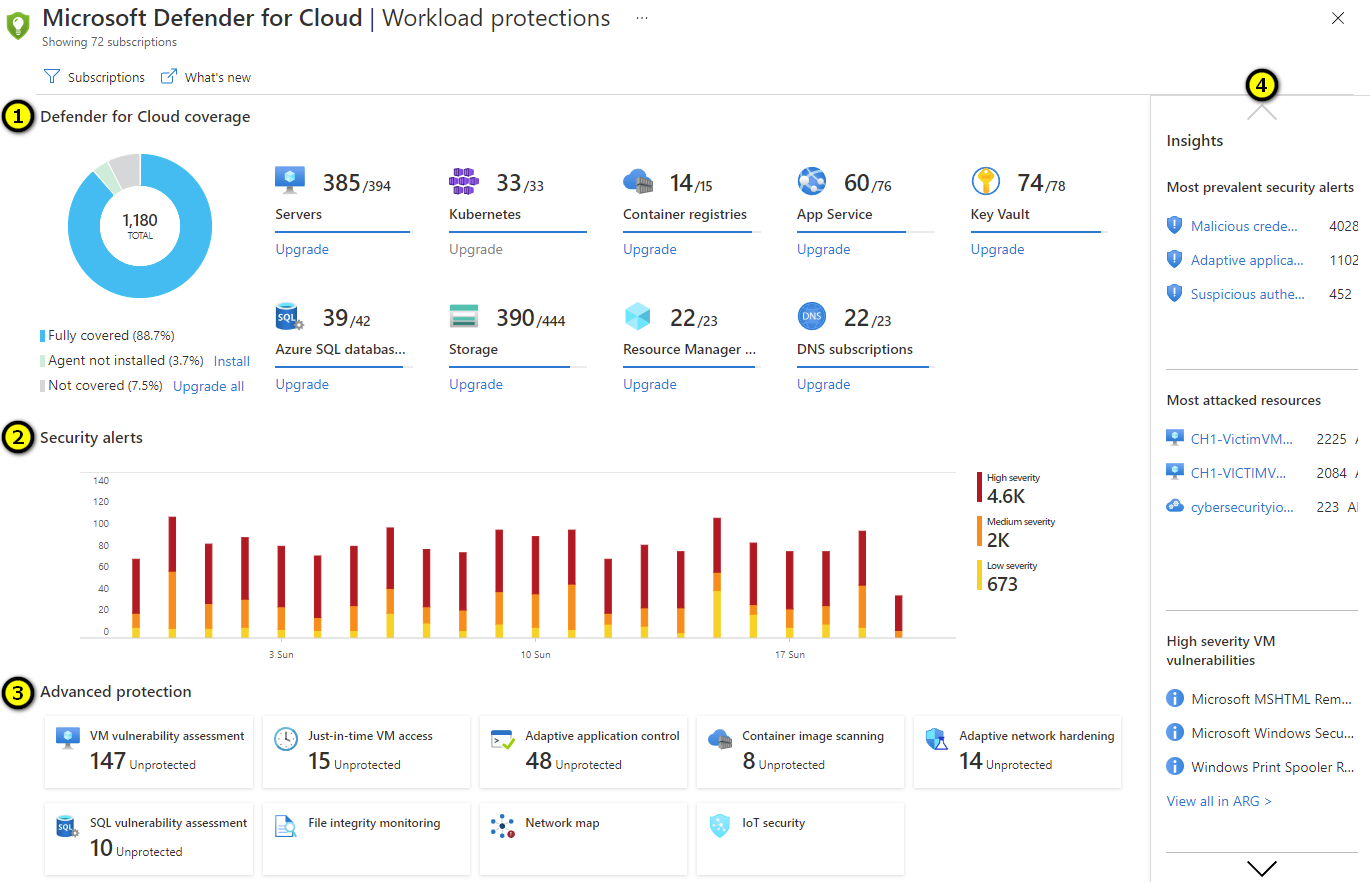Open VM vulnerability assessment via its icon
The image size is (1370, 882).
67,735
